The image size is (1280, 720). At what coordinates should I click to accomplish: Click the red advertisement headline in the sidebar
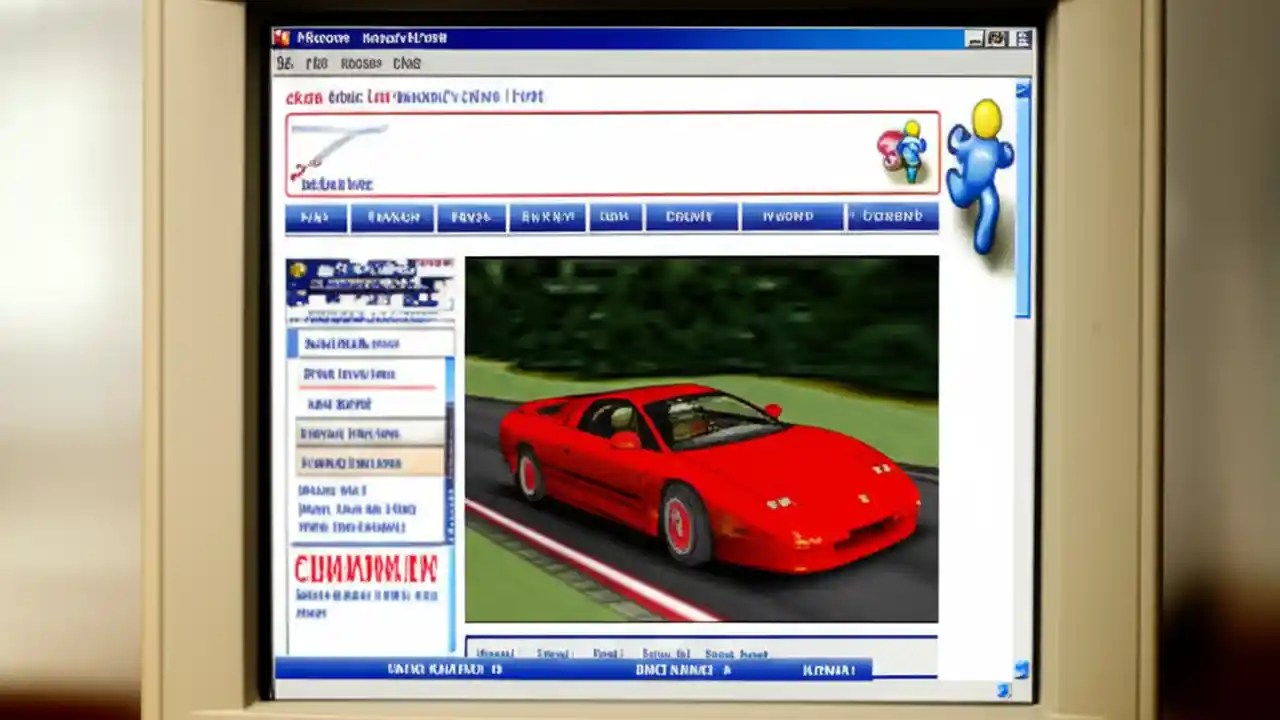click(368, 570)
